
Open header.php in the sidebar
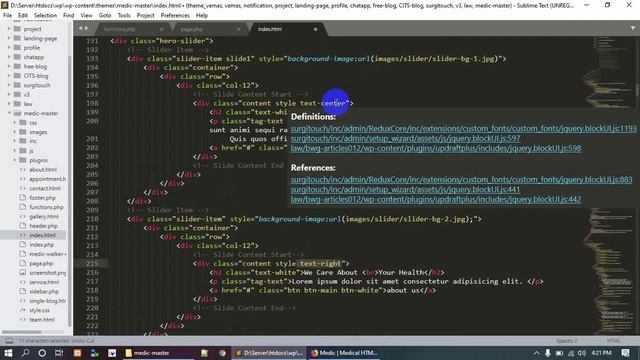tap(43, 226)
